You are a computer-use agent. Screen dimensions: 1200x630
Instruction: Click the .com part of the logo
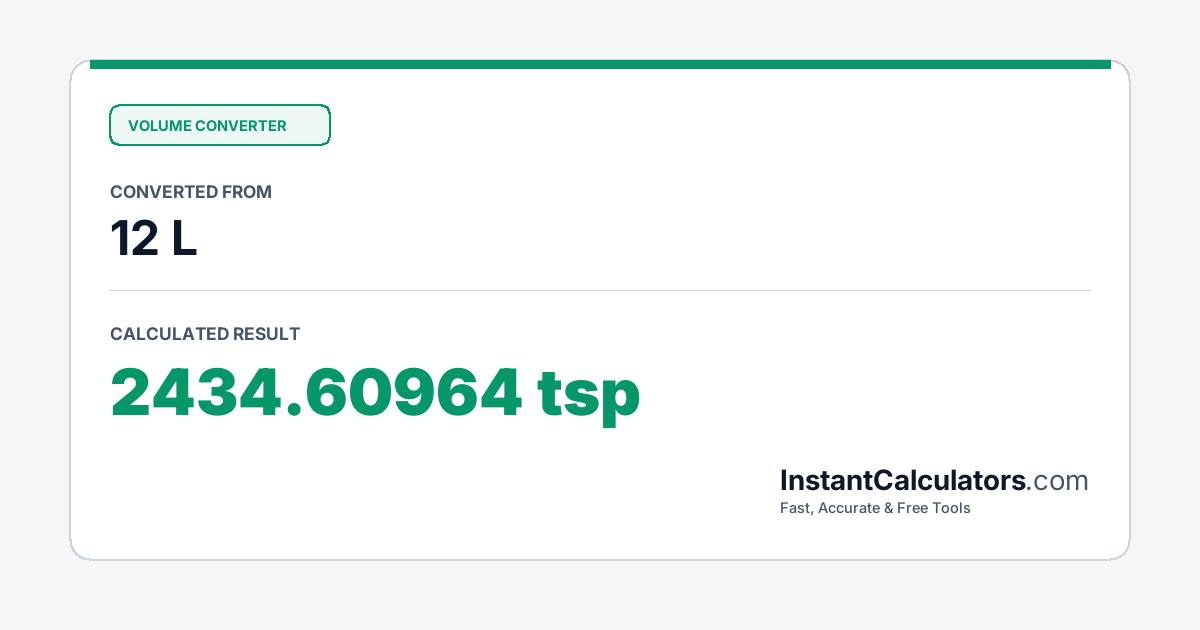(1058, 481)
